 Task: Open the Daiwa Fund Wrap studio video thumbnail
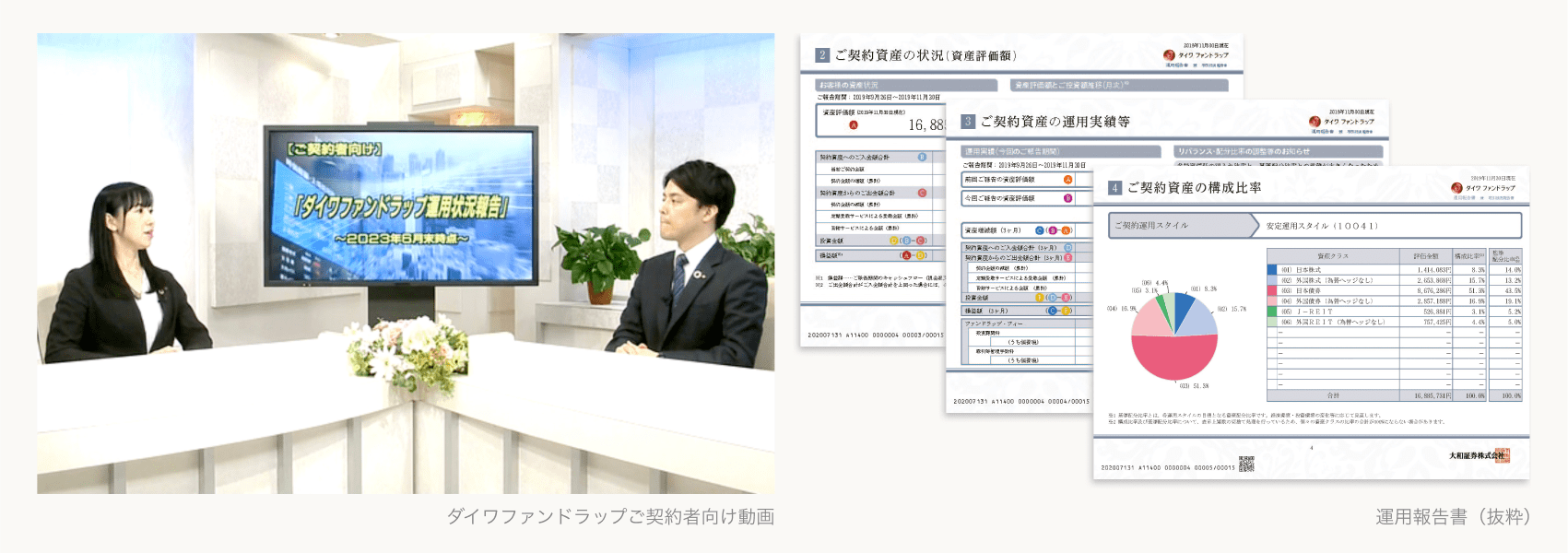pos(406,264)
